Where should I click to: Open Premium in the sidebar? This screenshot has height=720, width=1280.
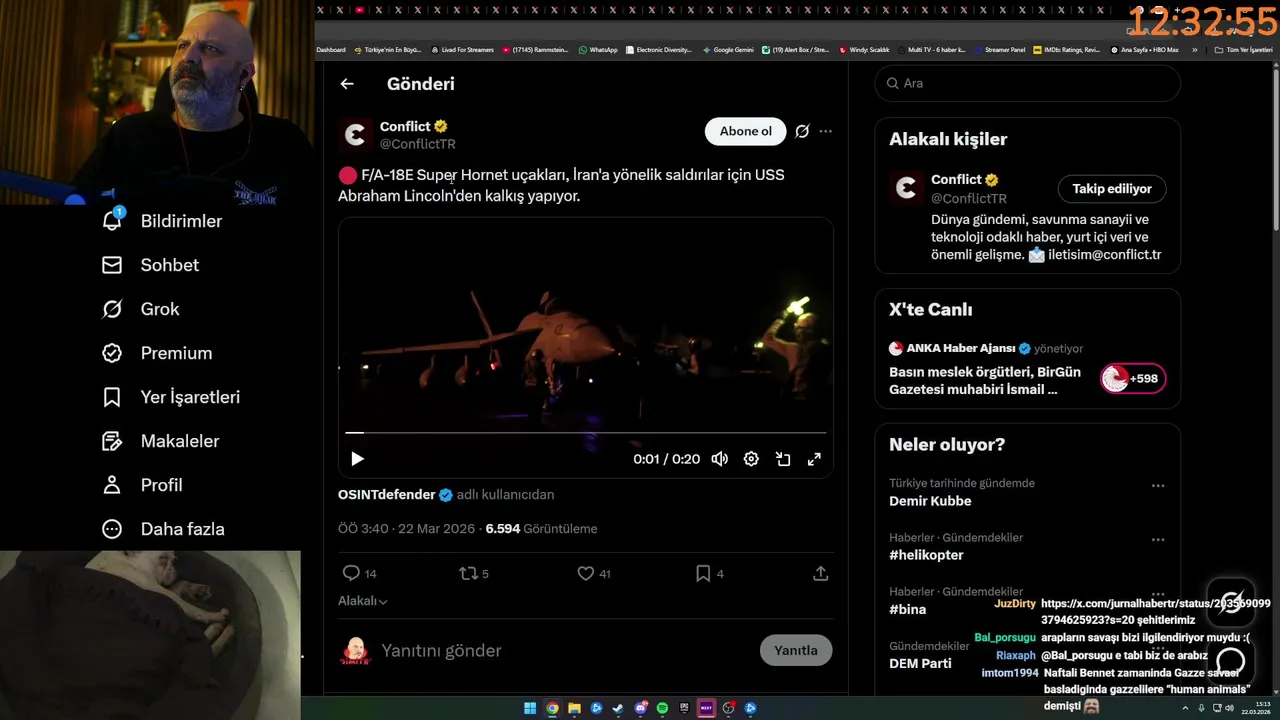157,353
